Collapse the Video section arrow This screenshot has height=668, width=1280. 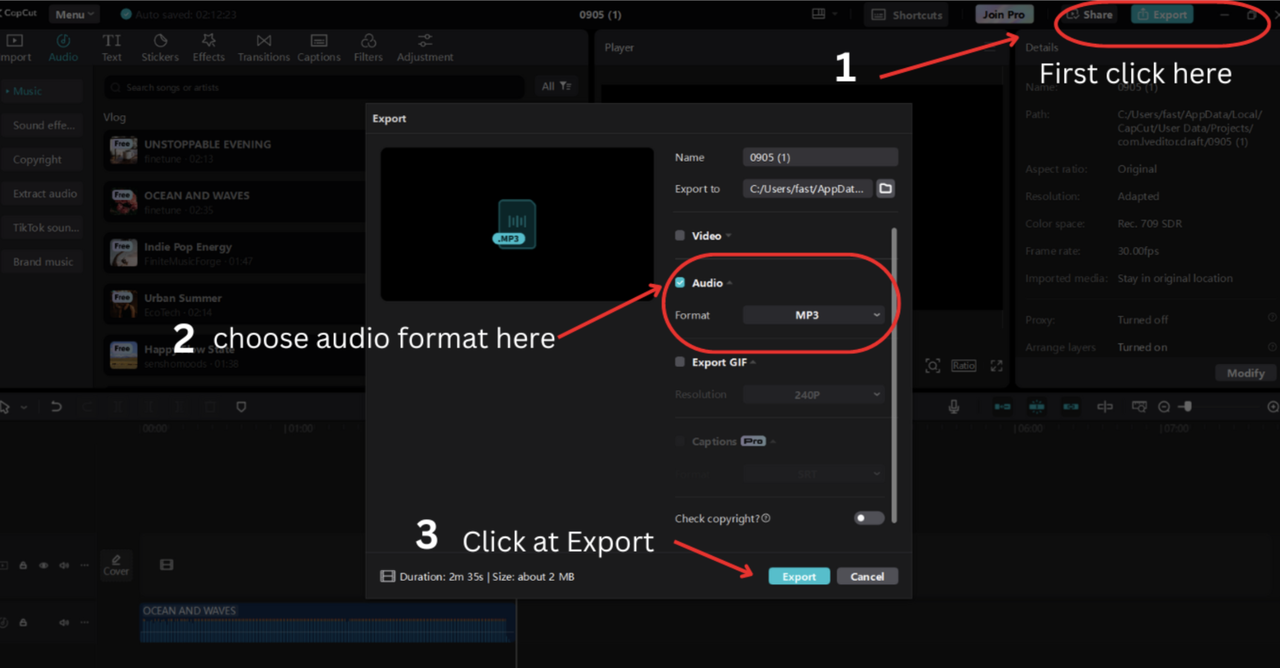point(729,236)
